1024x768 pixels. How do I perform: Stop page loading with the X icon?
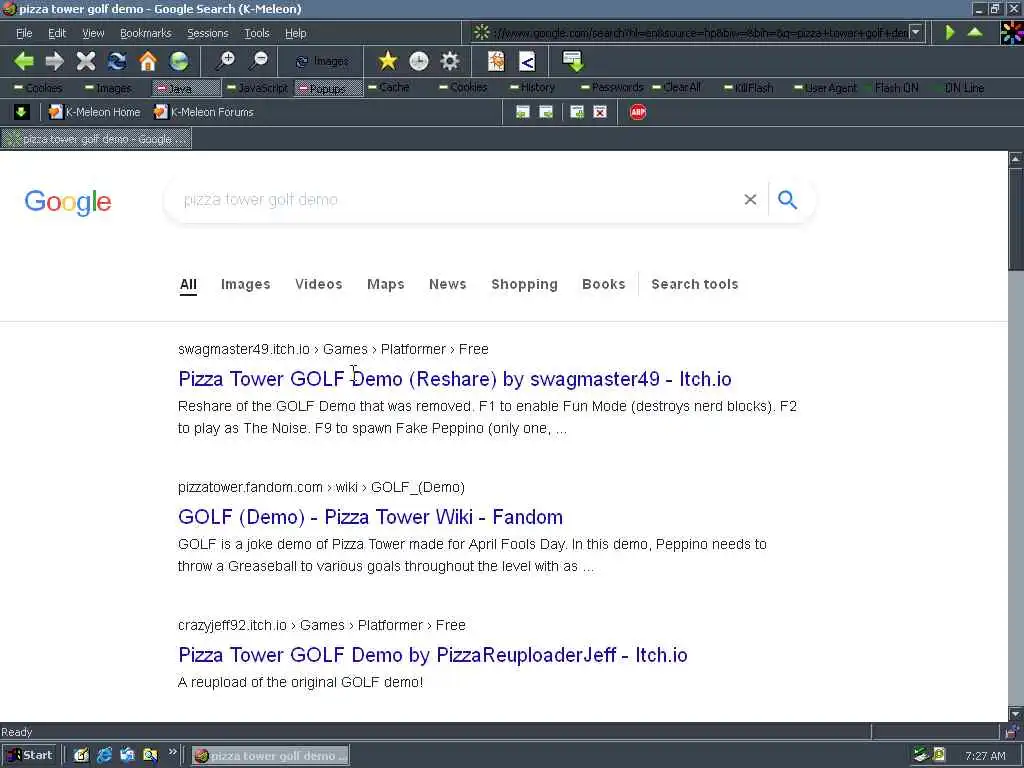pos(86,61)
